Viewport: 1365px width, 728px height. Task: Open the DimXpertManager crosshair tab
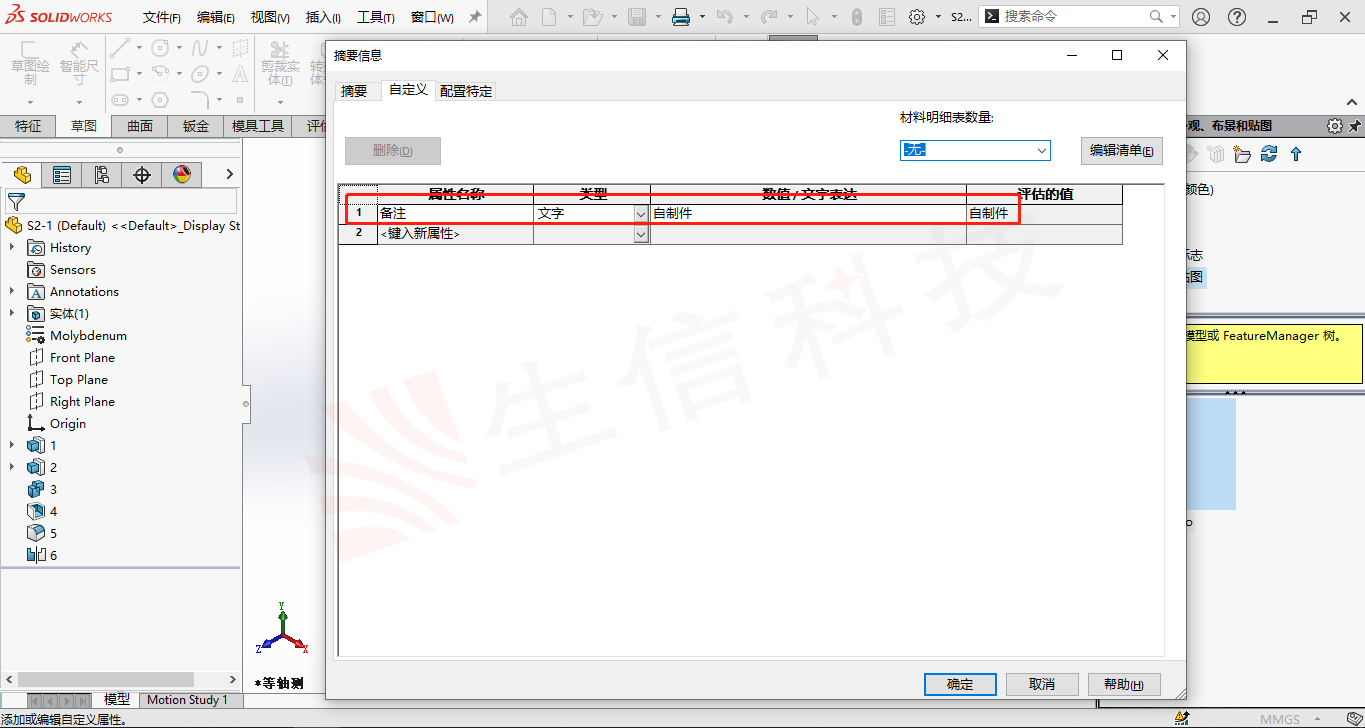coord(142,175)
